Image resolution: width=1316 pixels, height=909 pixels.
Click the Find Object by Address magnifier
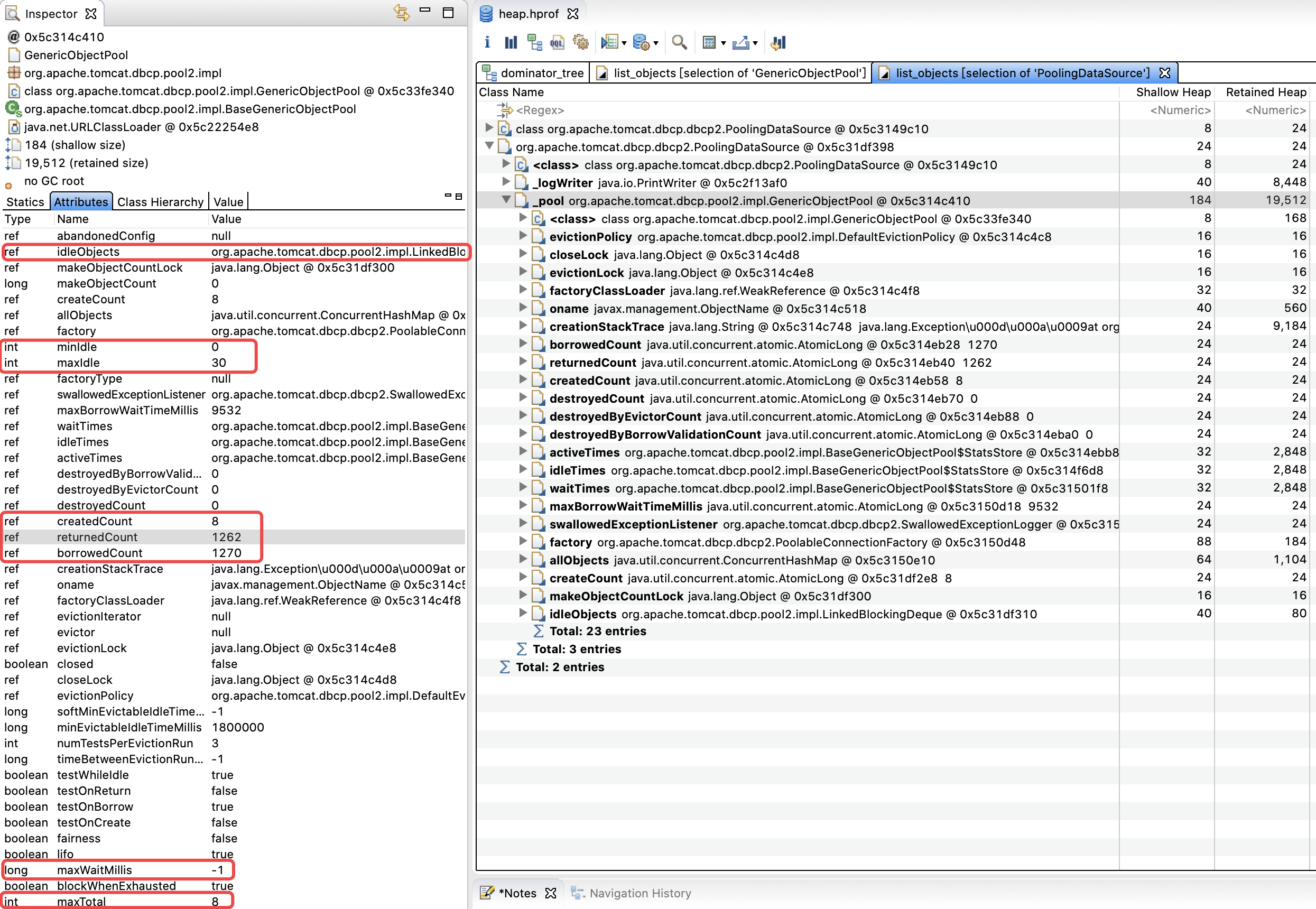point(679,42)
